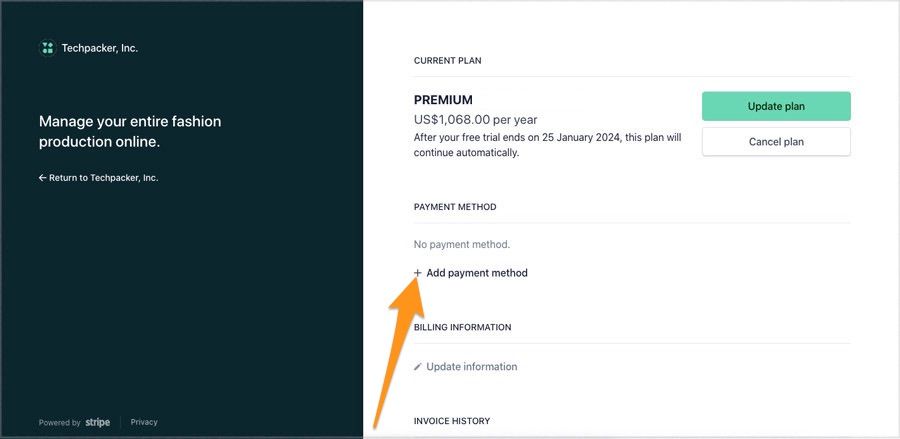Click the back arrow beside Return to Techpacker

tap(42, 178)
